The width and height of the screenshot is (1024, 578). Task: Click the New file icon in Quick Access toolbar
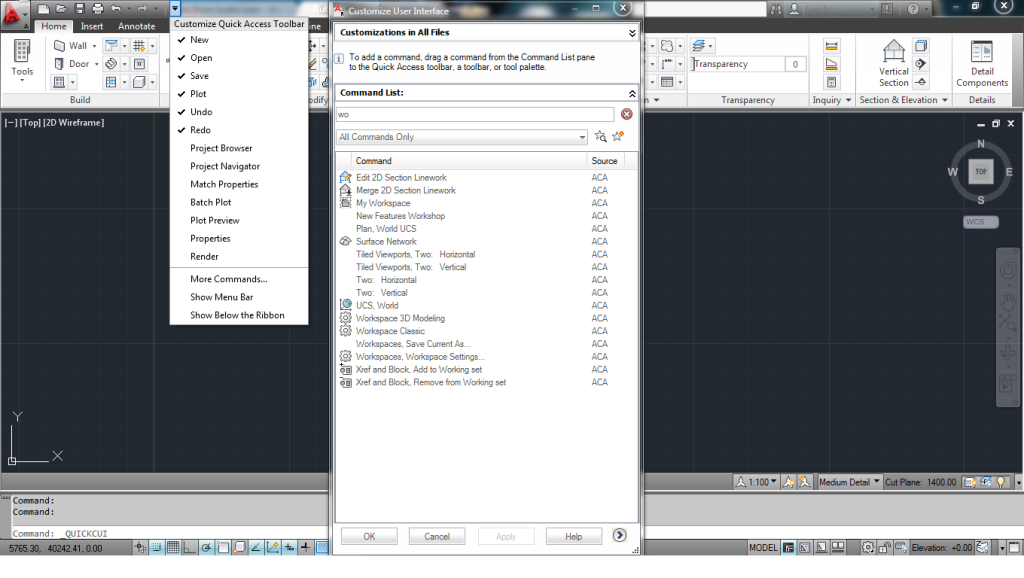43,8
